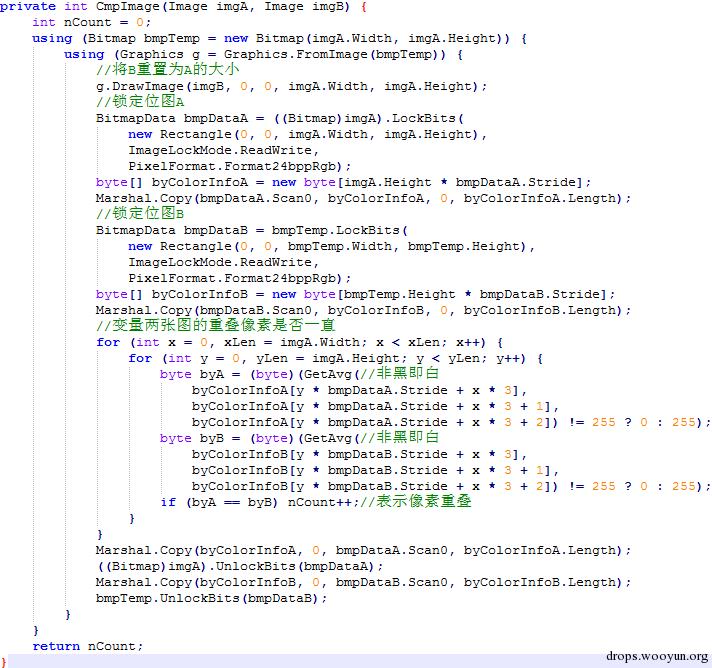The height and width of the screenshot is (668, 712).
Task: Click the comment '//锁定位图B'
Action: (140, 213)
